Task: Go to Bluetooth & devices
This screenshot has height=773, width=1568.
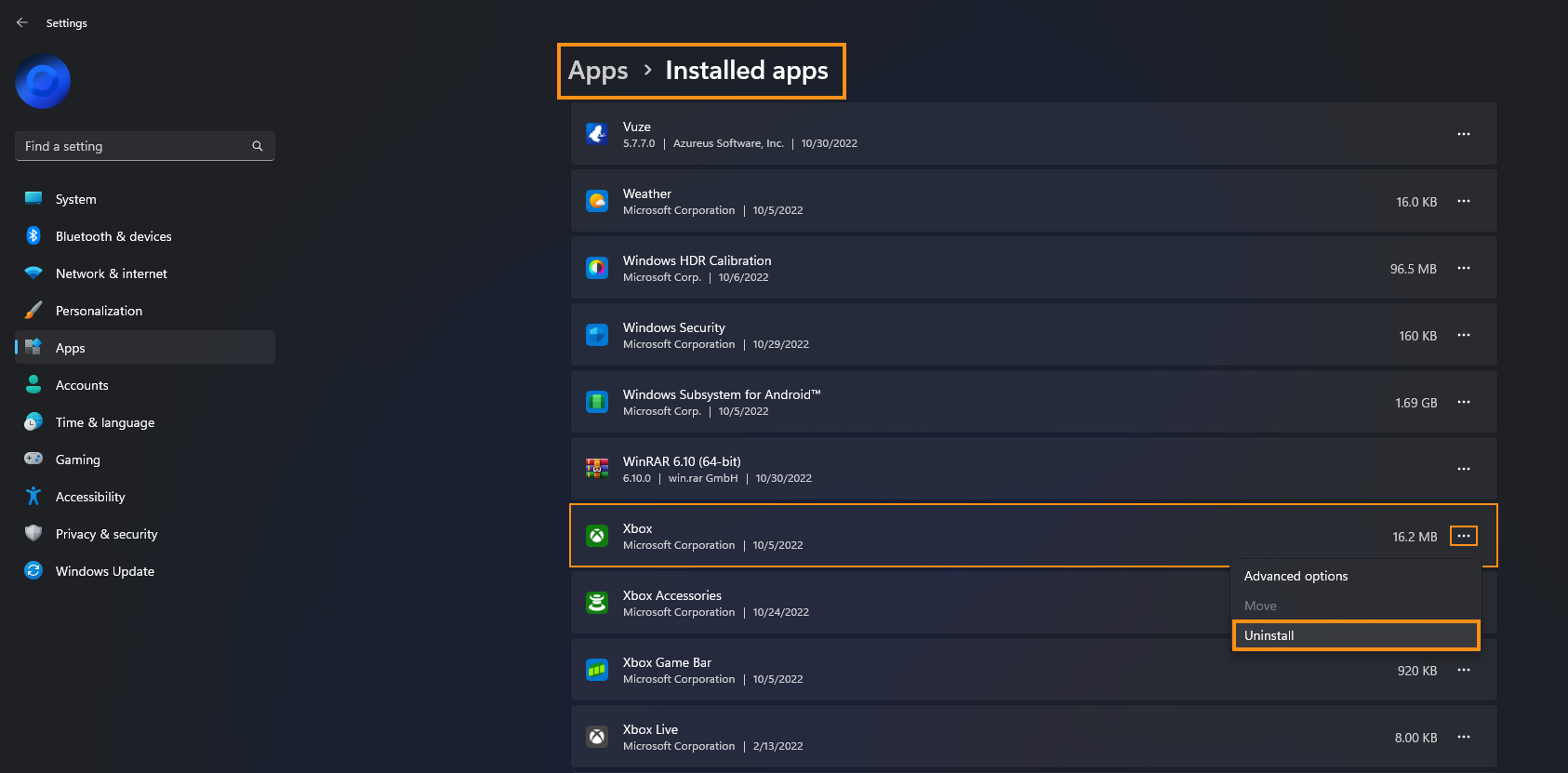Action: pos(144,236)
